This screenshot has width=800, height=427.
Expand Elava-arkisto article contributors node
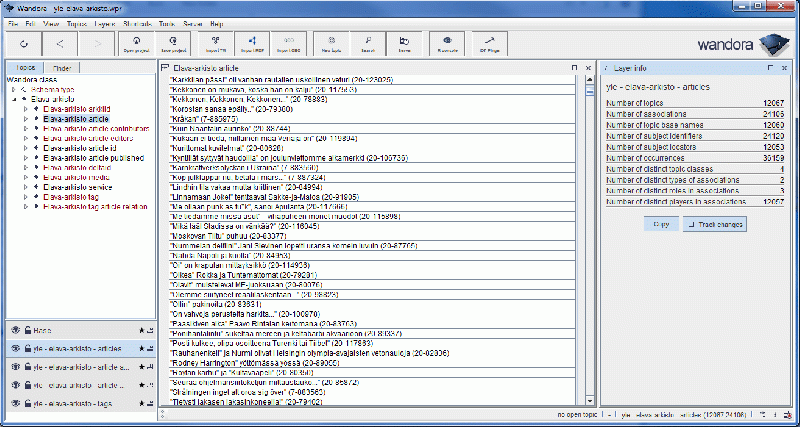click(x=25, y=128)
